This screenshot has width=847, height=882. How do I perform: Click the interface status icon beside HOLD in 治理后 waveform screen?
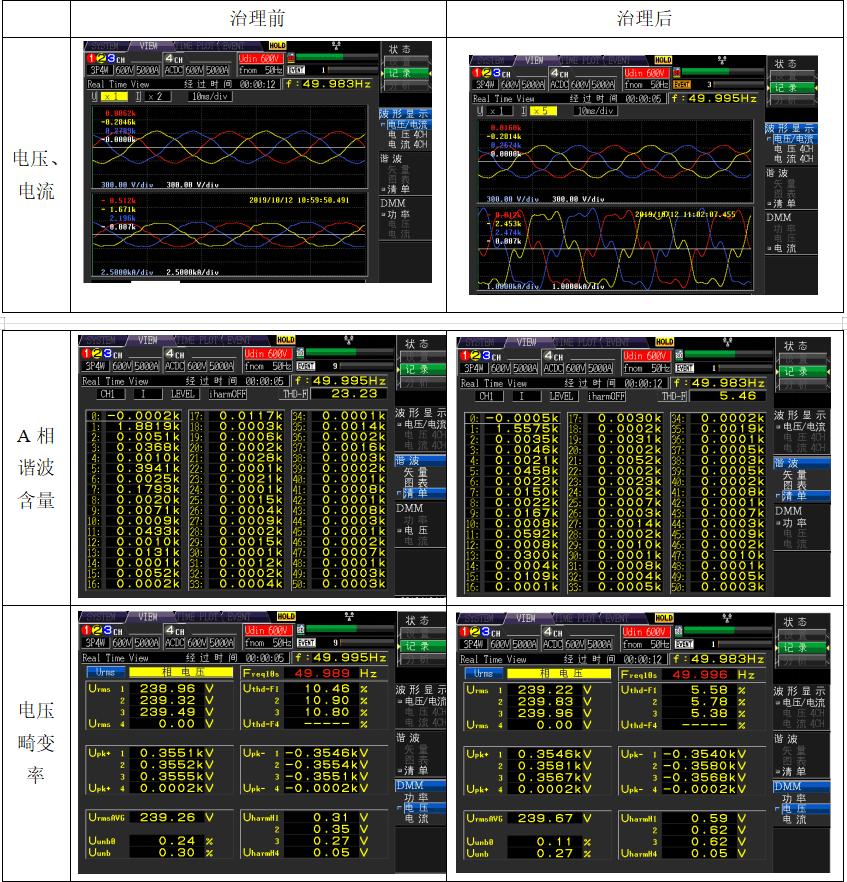pos(722,60)
